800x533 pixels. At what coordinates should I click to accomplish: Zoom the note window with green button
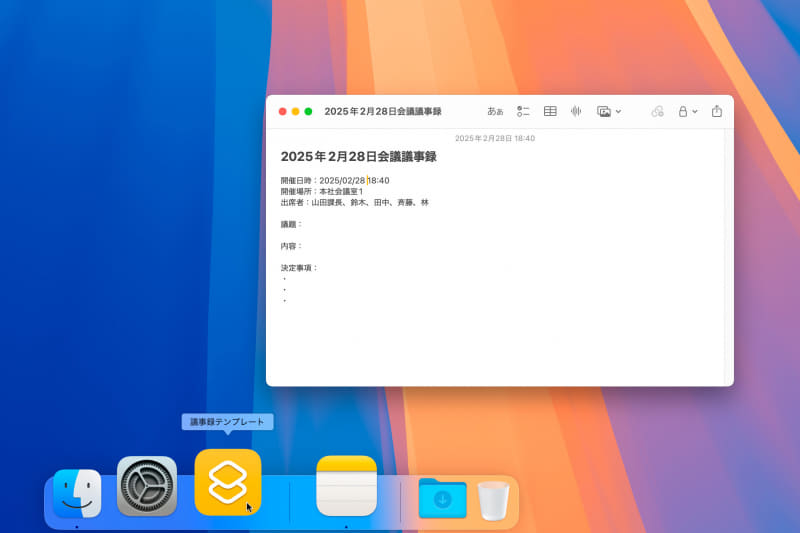point(308,111)
